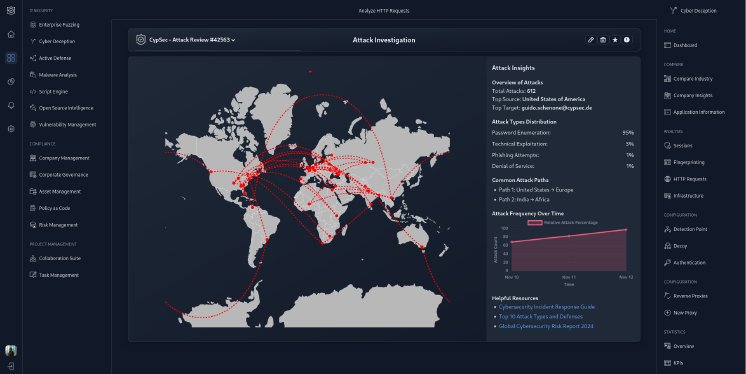This screenshot has height=374, width=746.
Task: Open Reverse Proxies
Action: 686,296
